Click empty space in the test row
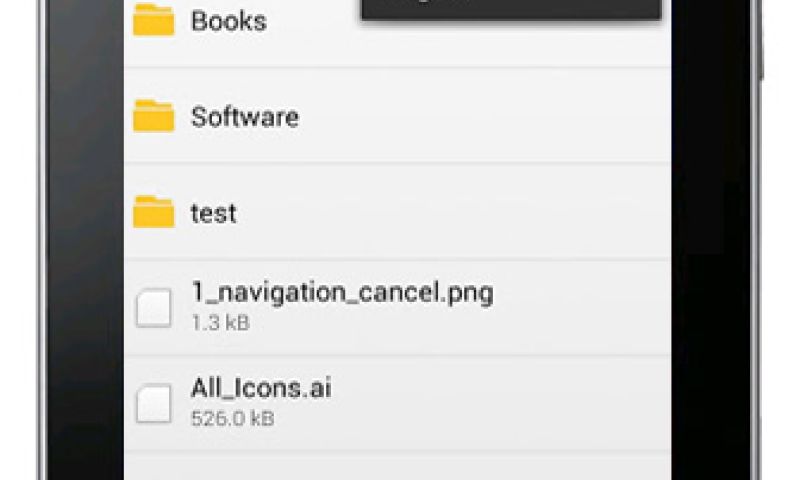Screen dimensions: 800x480 (450, 213)
